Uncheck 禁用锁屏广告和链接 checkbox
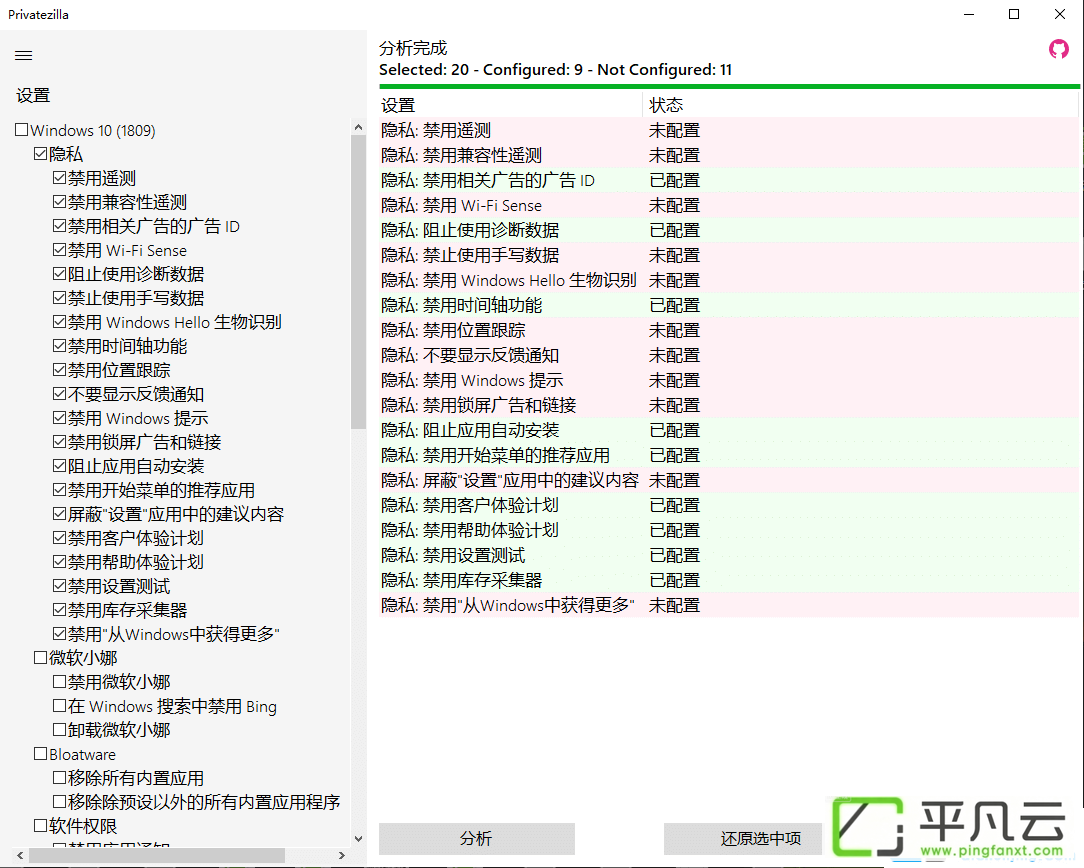1084x868 pixels. [x=59, y=442]
